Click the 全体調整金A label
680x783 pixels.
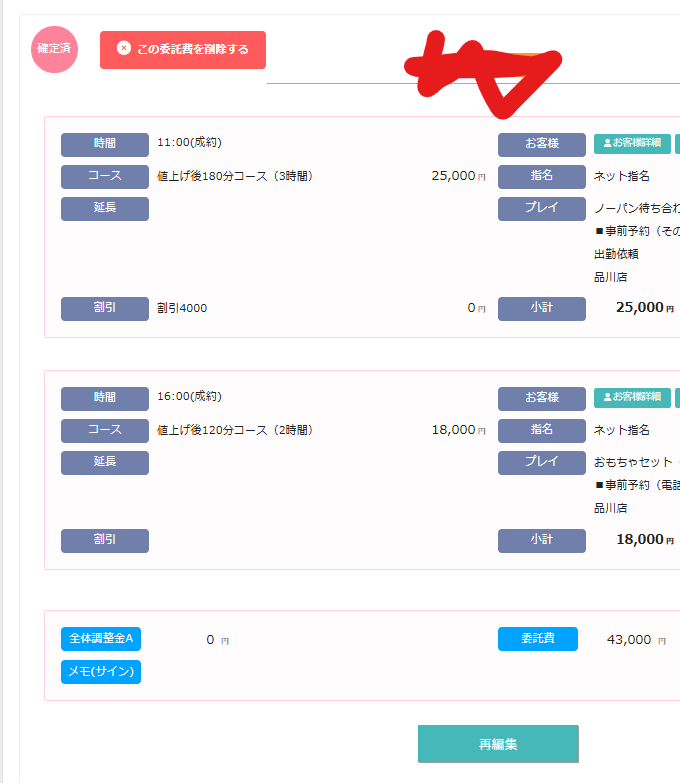(101, 639)
